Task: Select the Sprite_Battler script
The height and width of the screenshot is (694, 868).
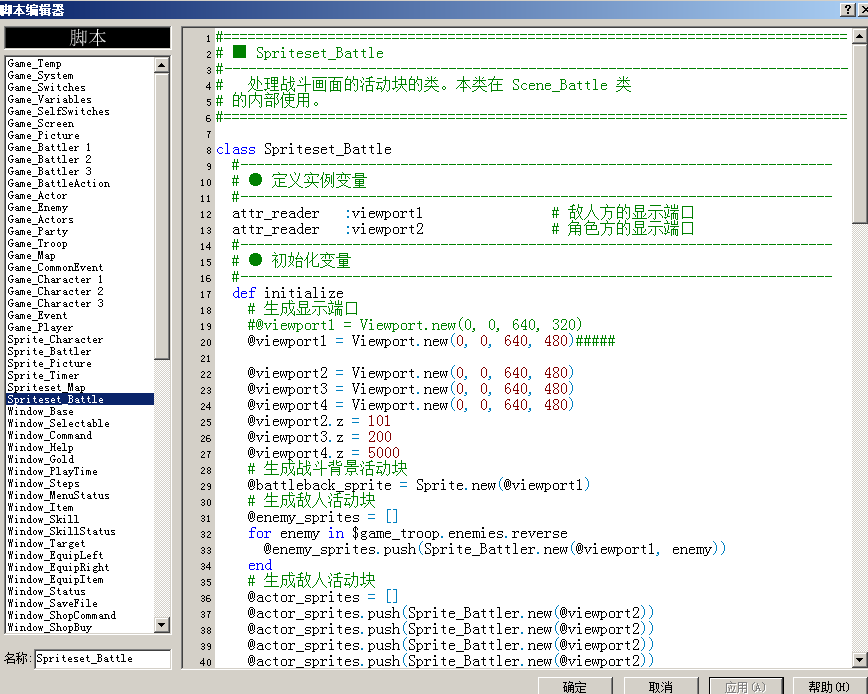Action: tap(80, 351)
